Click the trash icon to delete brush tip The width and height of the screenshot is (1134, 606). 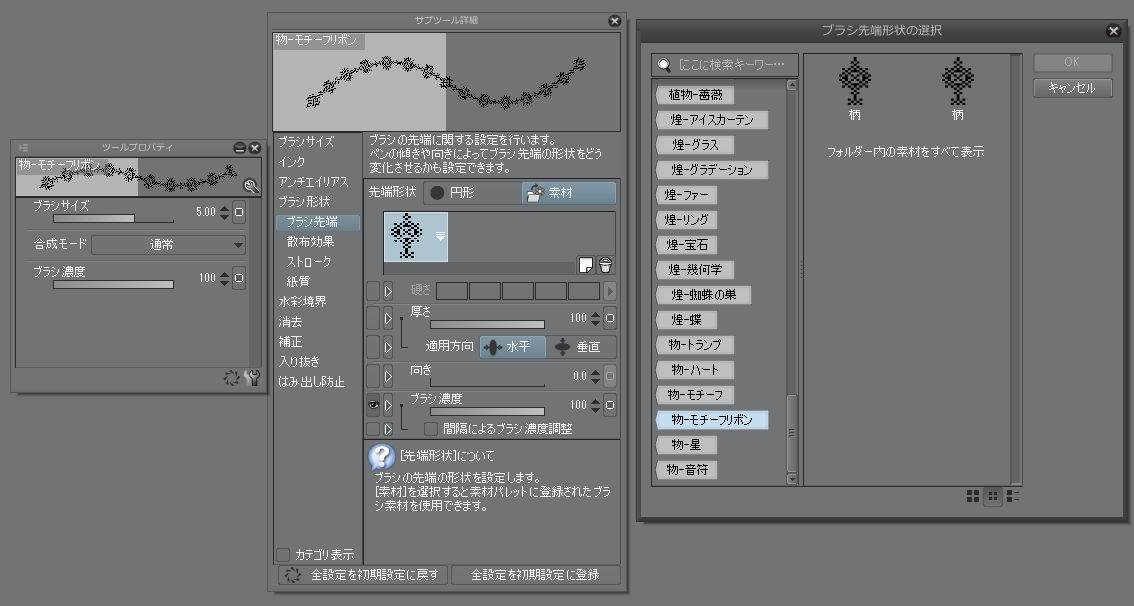605,265
